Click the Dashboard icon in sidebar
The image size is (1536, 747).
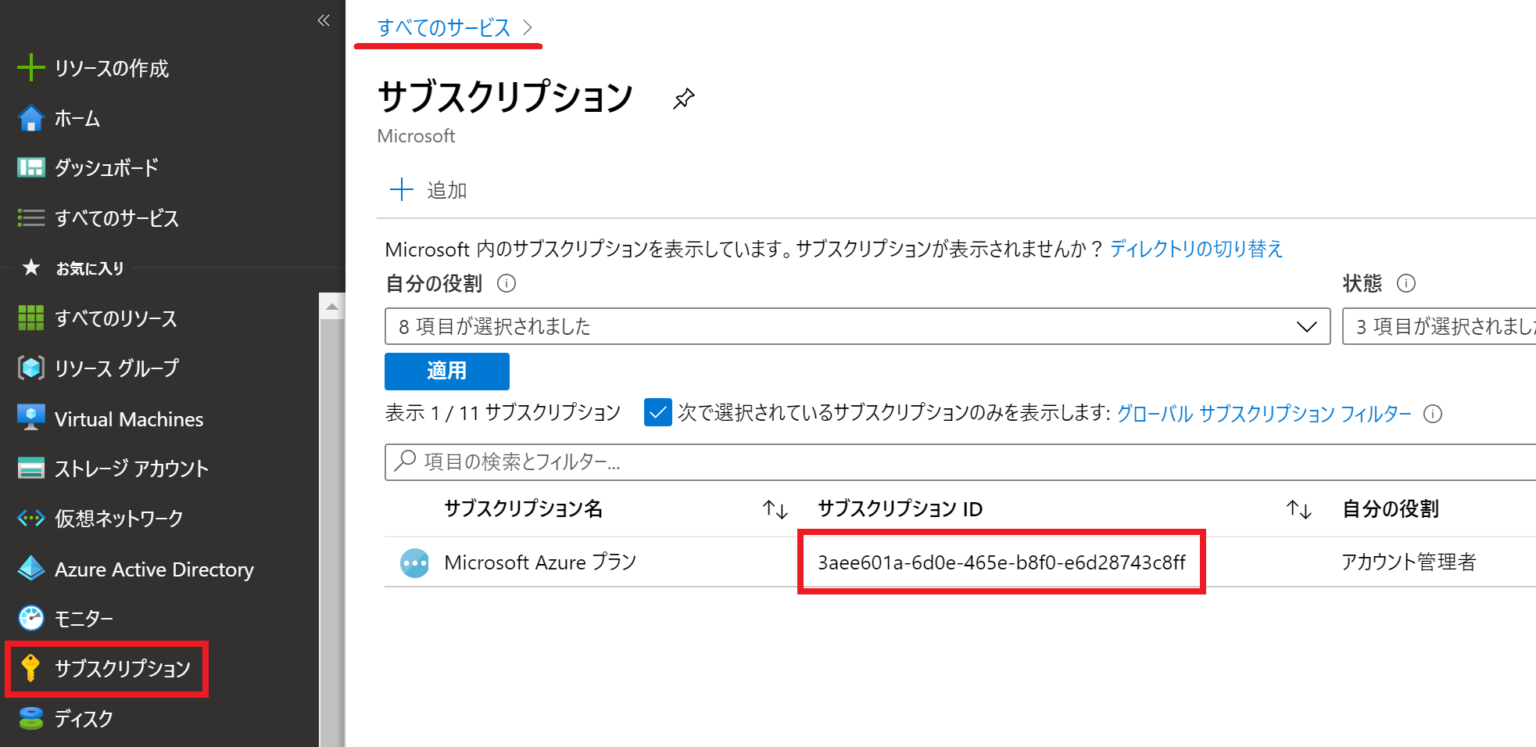tap(31, 168)
